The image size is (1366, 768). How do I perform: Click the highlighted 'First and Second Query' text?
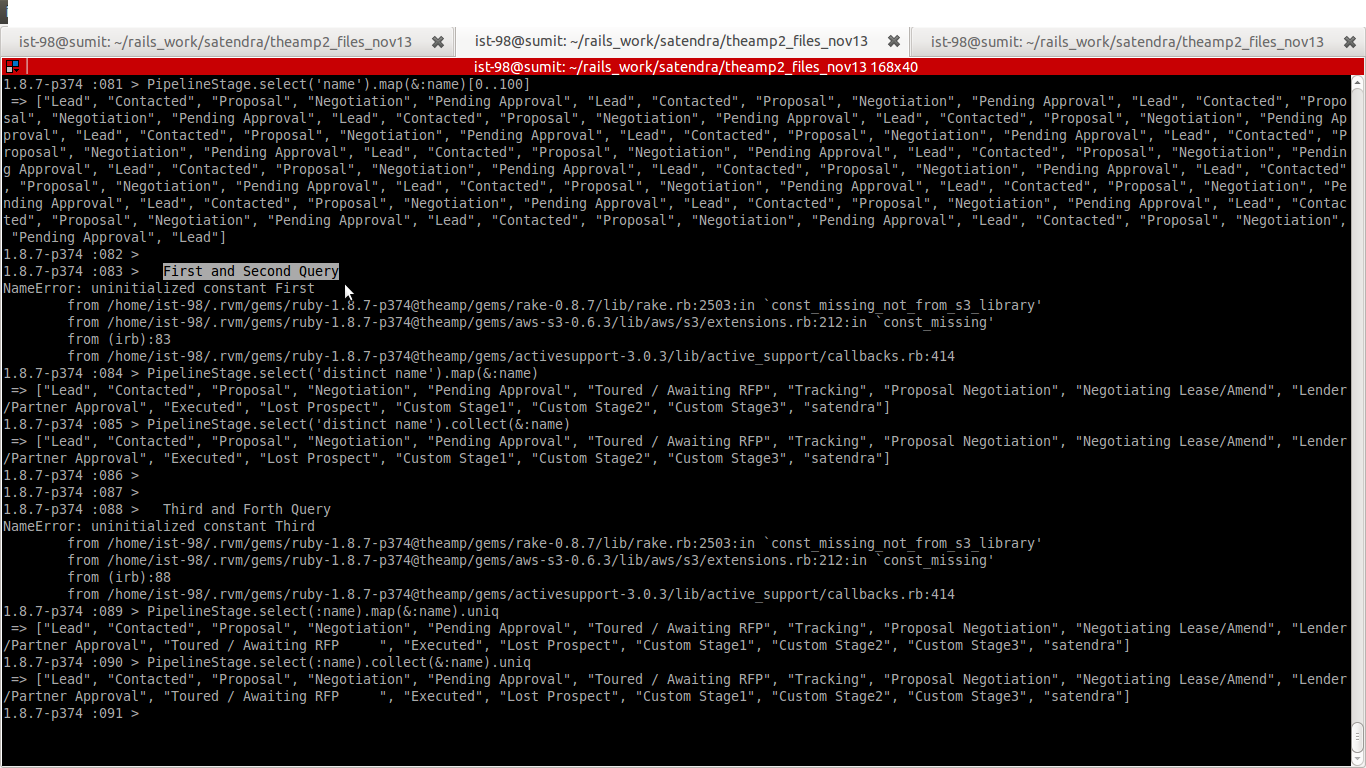(x=251, y=271)
